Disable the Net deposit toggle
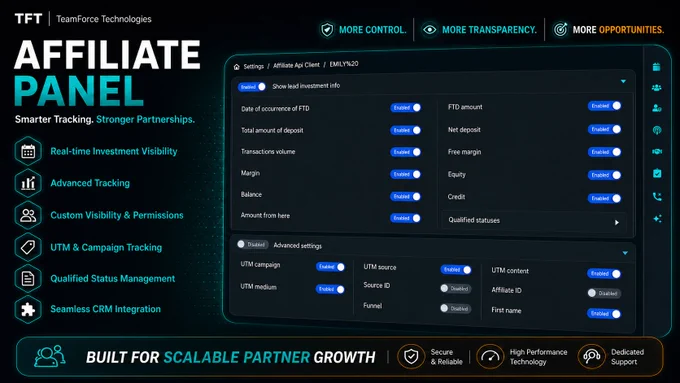 pyautogui.click(x=605, y=129)
